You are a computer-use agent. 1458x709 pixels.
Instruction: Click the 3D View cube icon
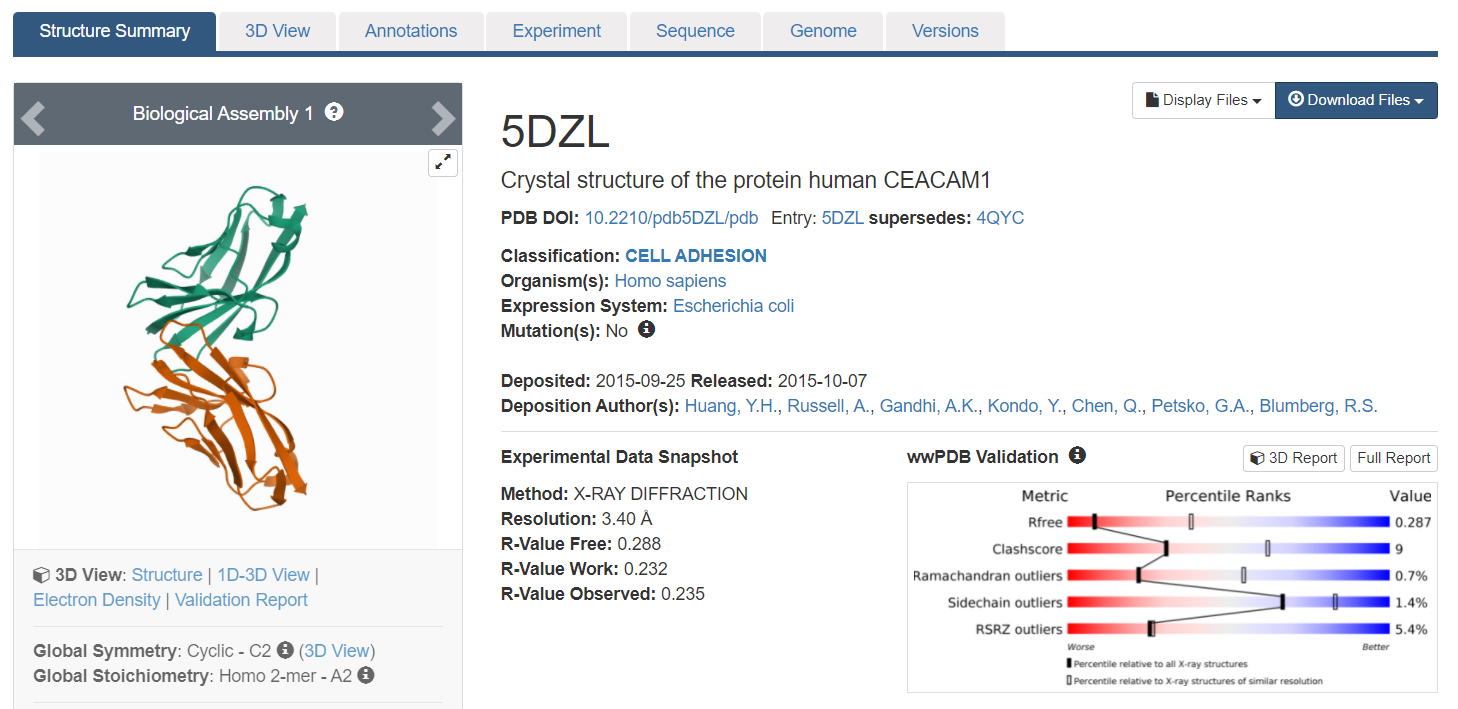[41, 574]
